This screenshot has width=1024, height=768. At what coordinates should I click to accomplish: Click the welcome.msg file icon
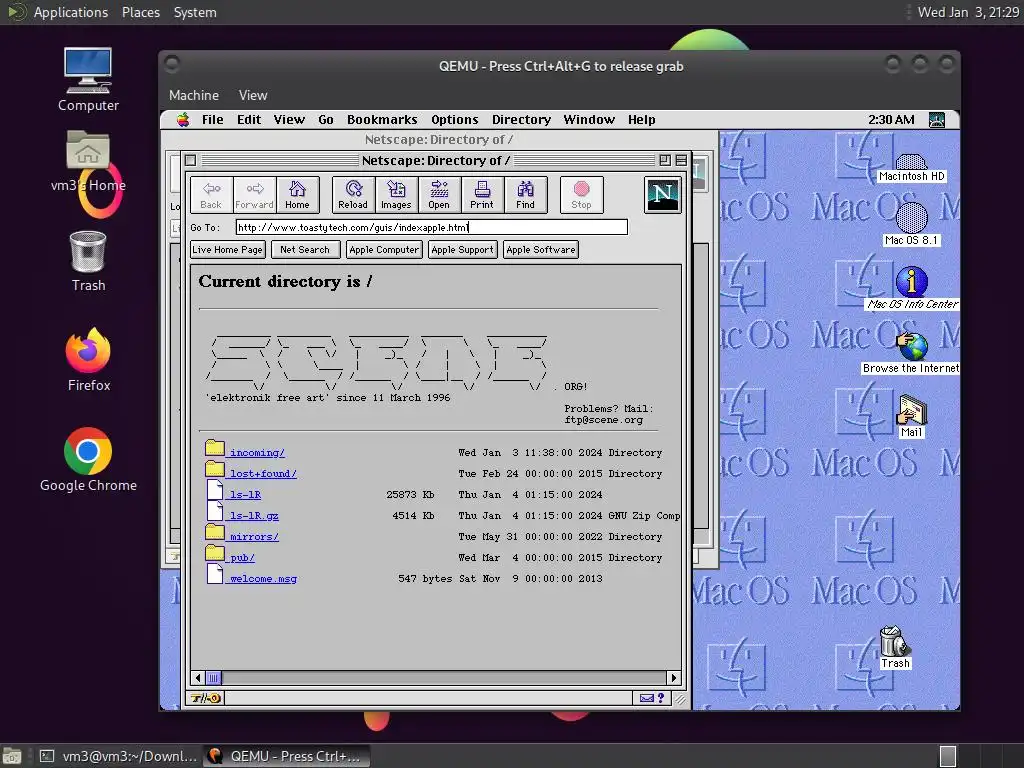pos(215,573)
